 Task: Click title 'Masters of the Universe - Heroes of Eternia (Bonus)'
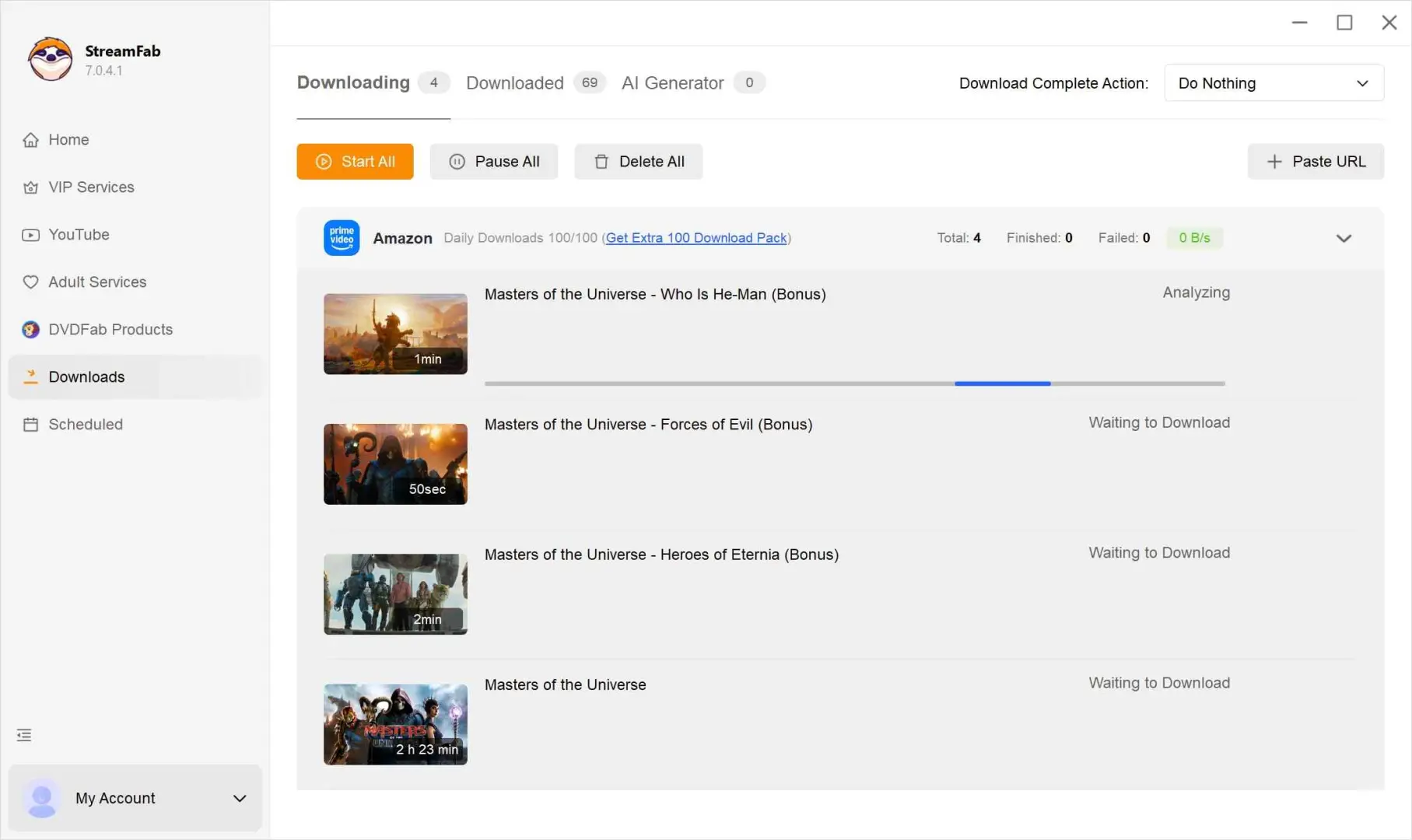coord(661,555)
